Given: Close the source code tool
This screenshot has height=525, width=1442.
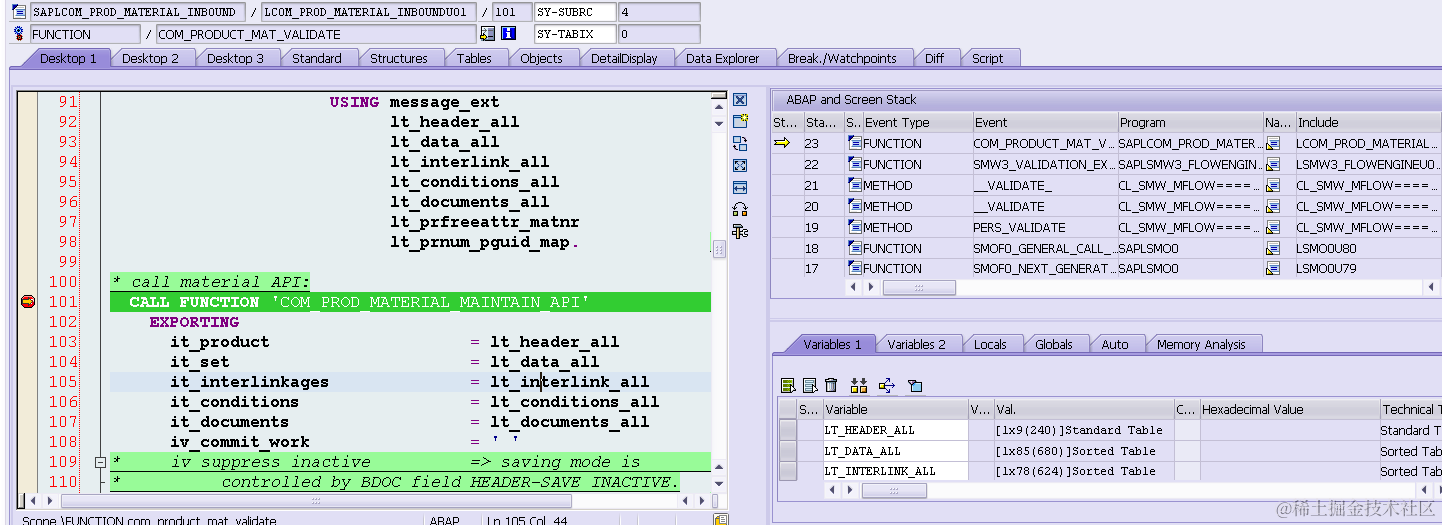Looking at the screenshot, I should tap(740, 99).
